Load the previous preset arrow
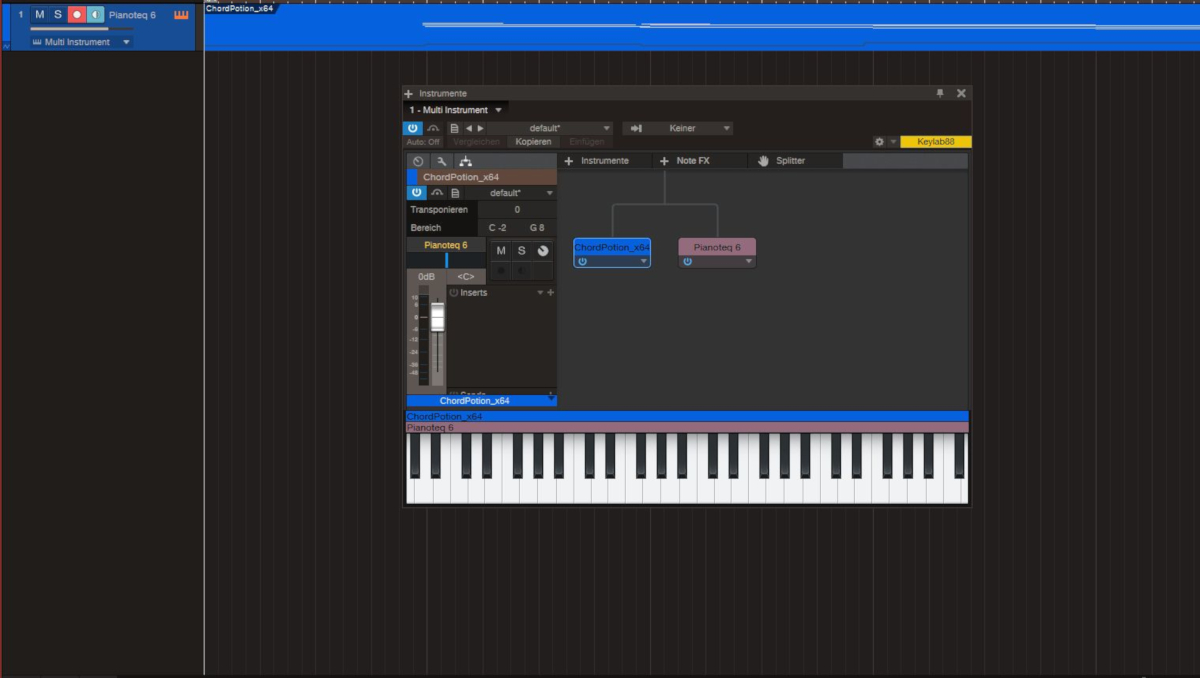Screen dimensions: 1200x678 coord(468,128)
